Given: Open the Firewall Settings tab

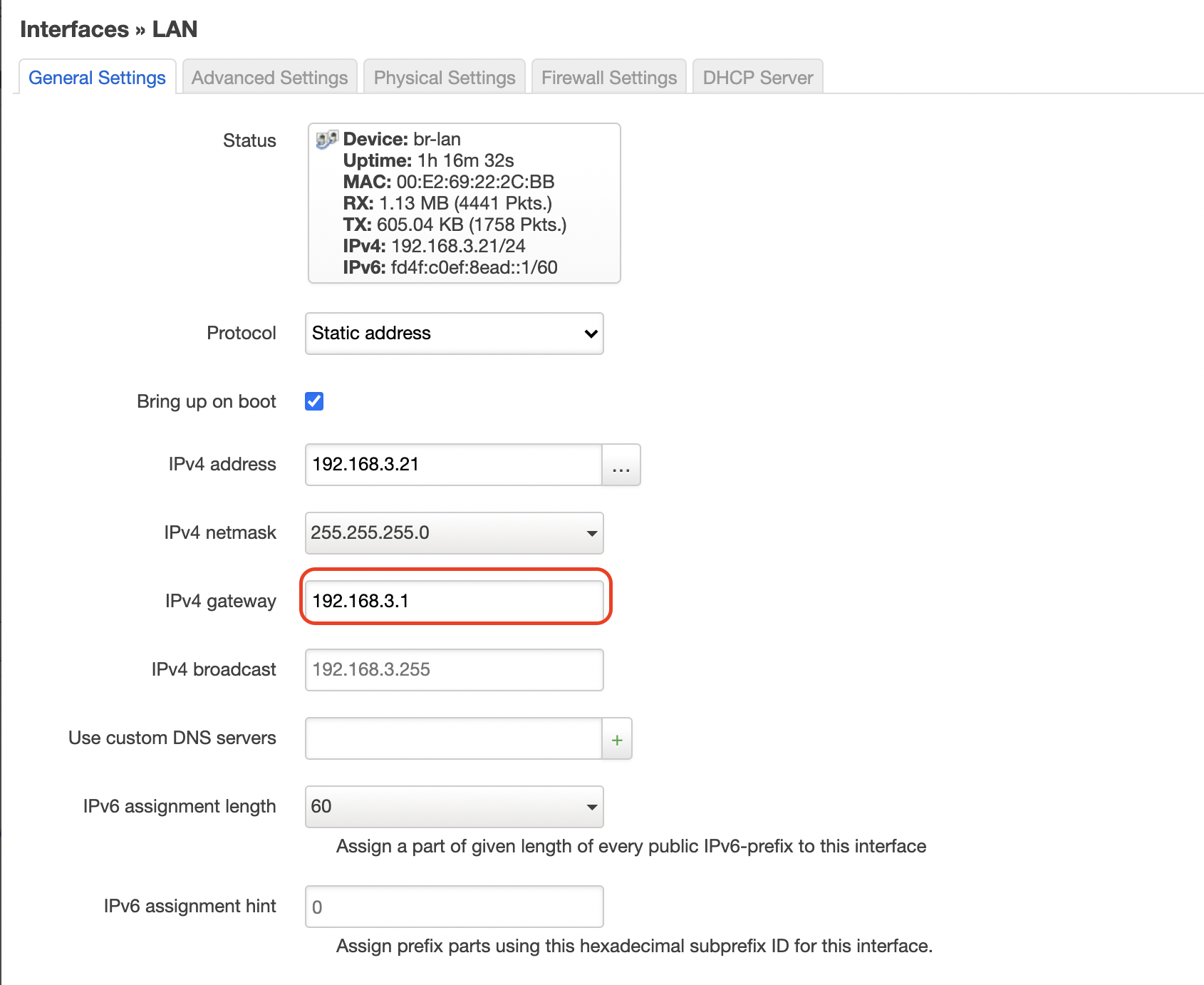Looking at the screenshot, I should [609, 77].
